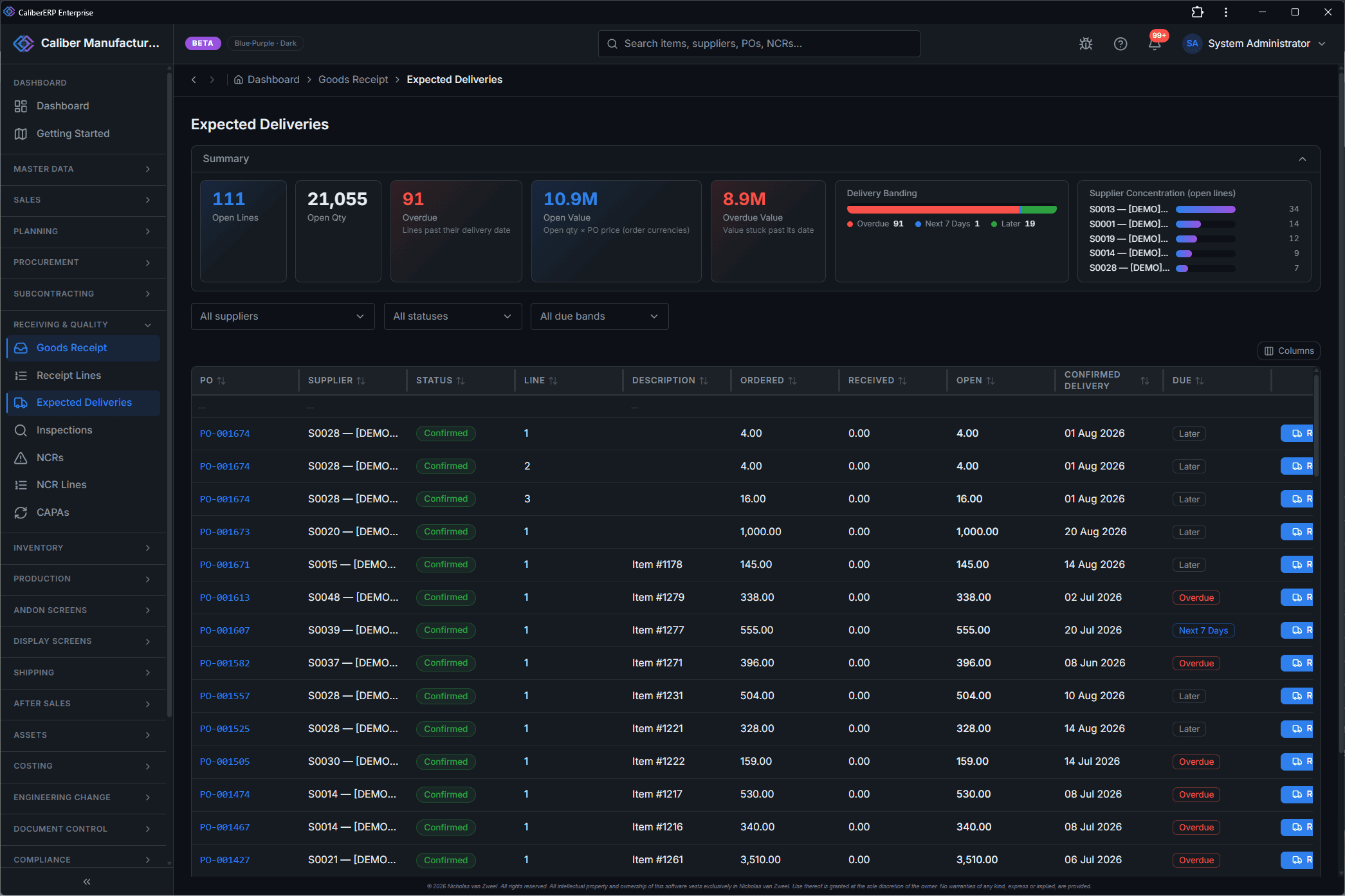Sort by the Supplier column icon
Screen dimensions: 1345x896
point(361,381)
